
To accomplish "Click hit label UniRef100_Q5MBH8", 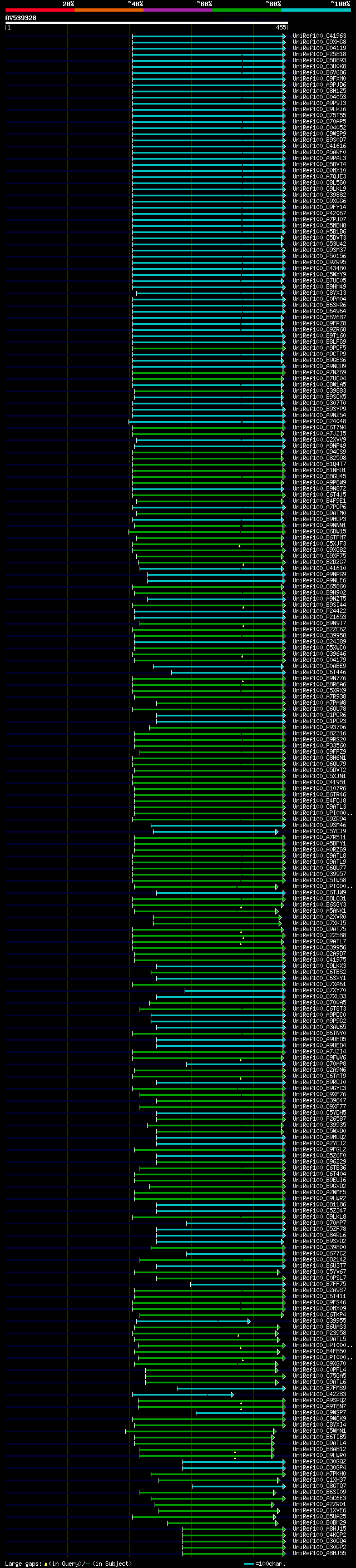I will (319, 226).
